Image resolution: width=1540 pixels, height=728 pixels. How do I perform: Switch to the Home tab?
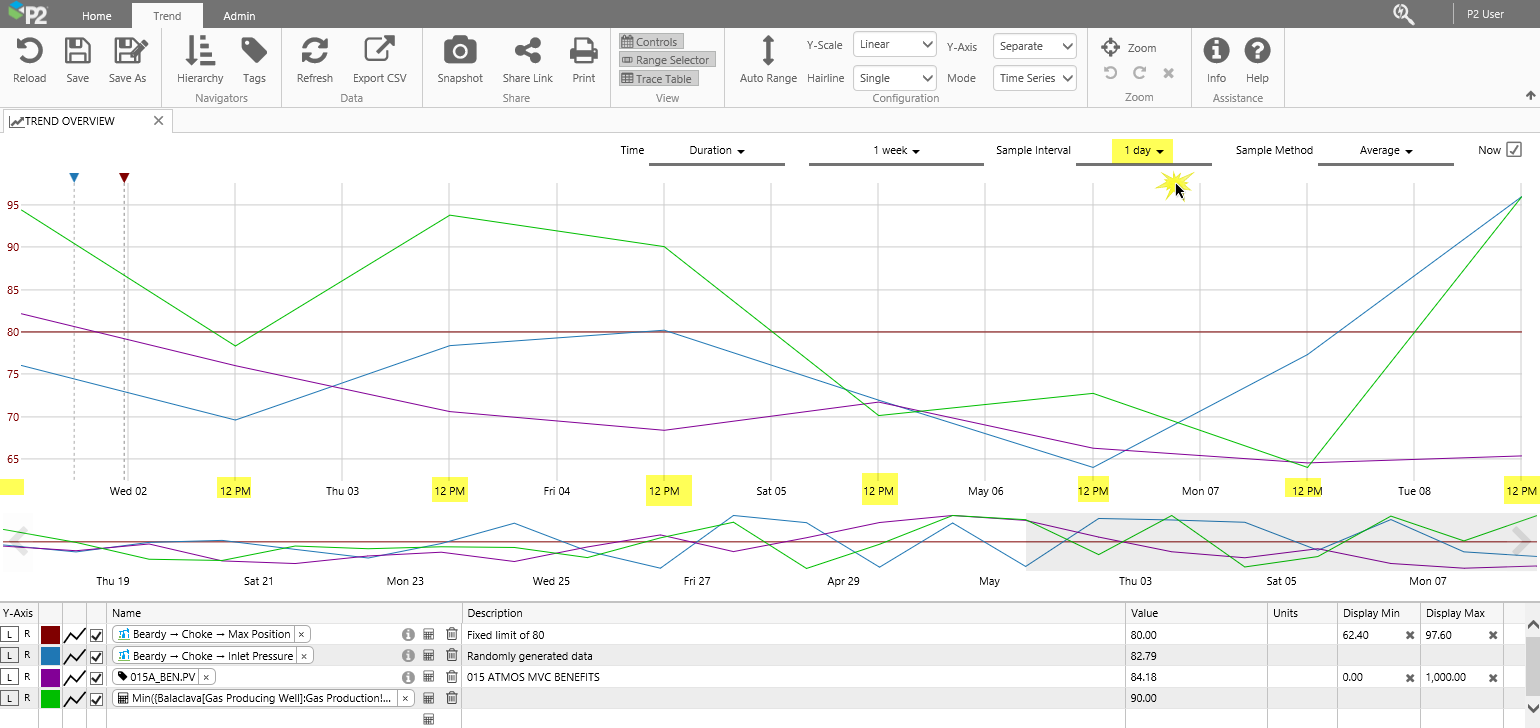coord(97,16)
